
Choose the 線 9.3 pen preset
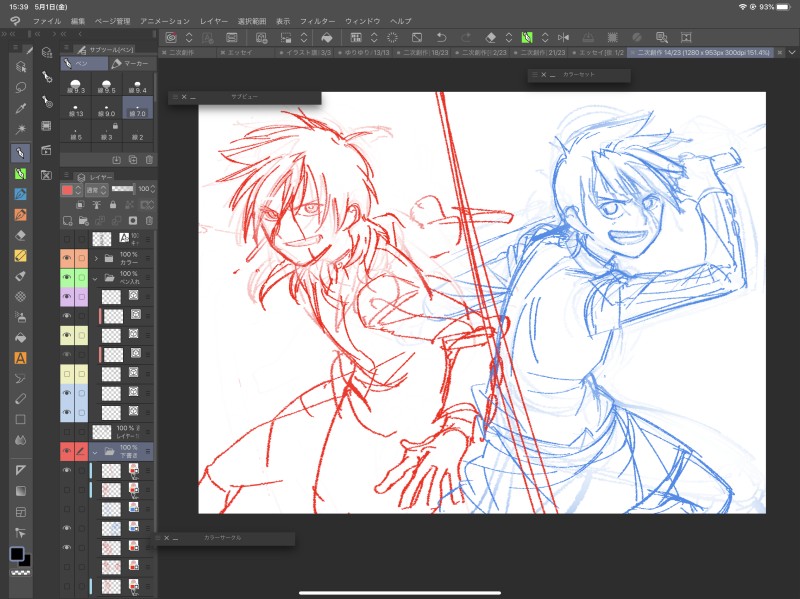76,86
